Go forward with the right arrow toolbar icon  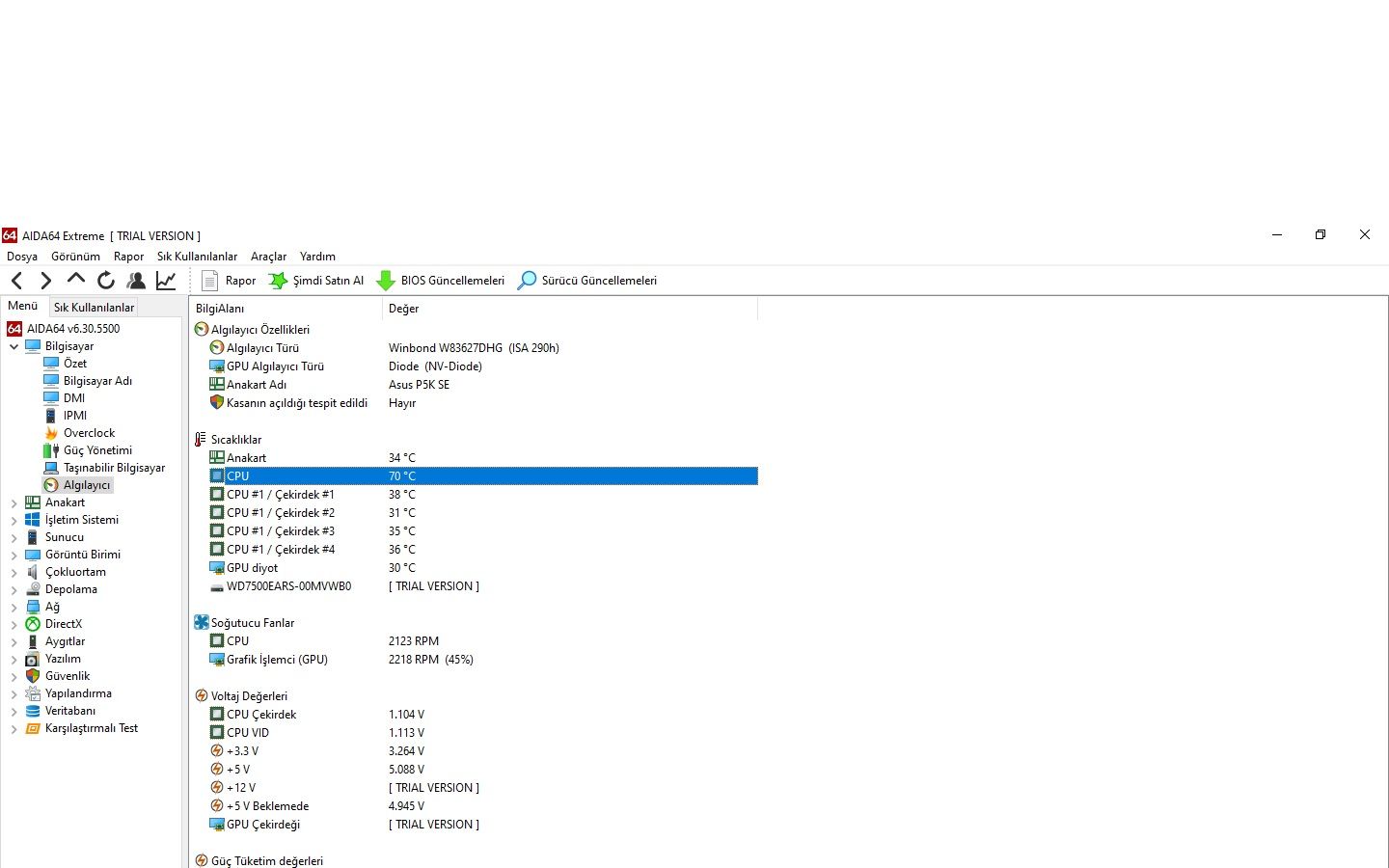(45, 281)
